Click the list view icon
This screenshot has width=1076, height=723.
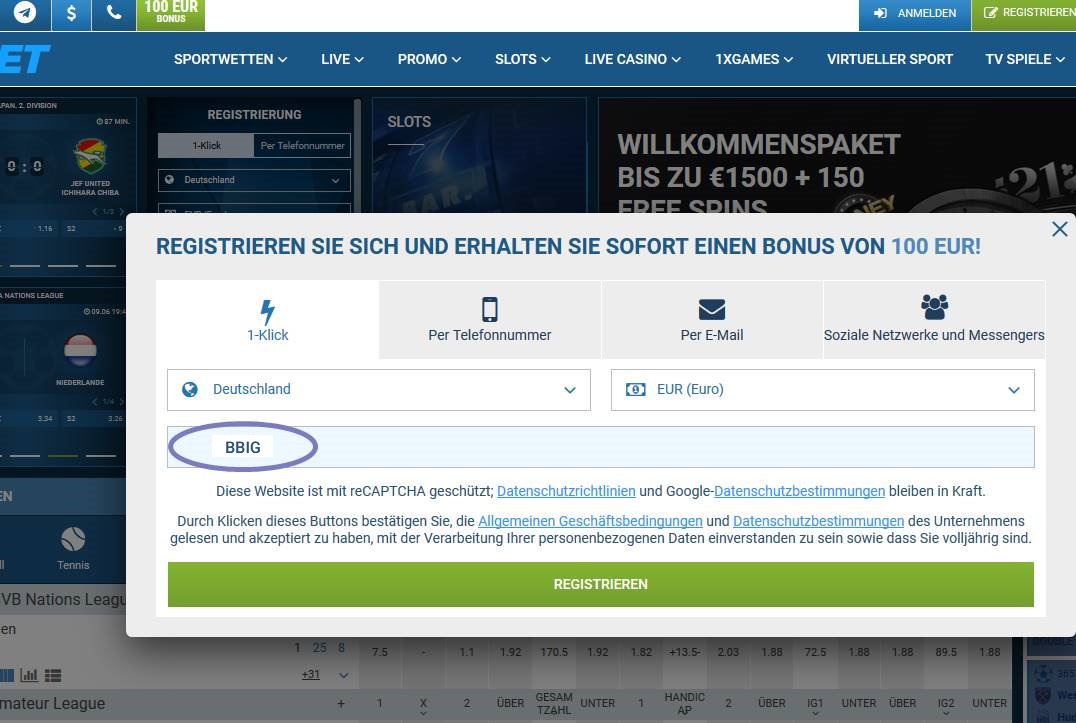[53, 676]
